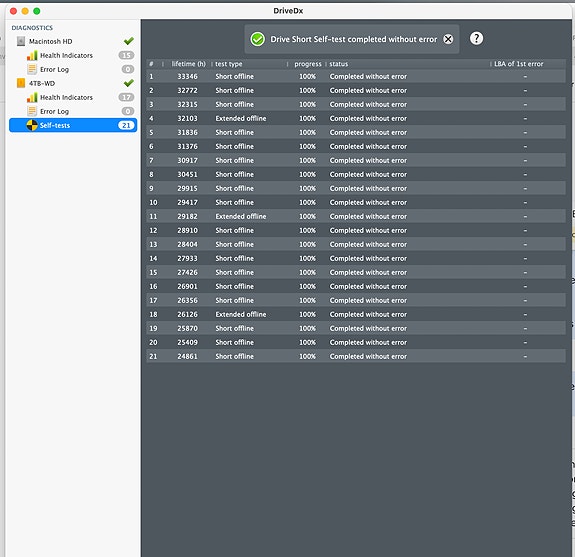Screen dimensions: 575x557
Task: Sort by the lifetime (h) column header
Action: 188,64
